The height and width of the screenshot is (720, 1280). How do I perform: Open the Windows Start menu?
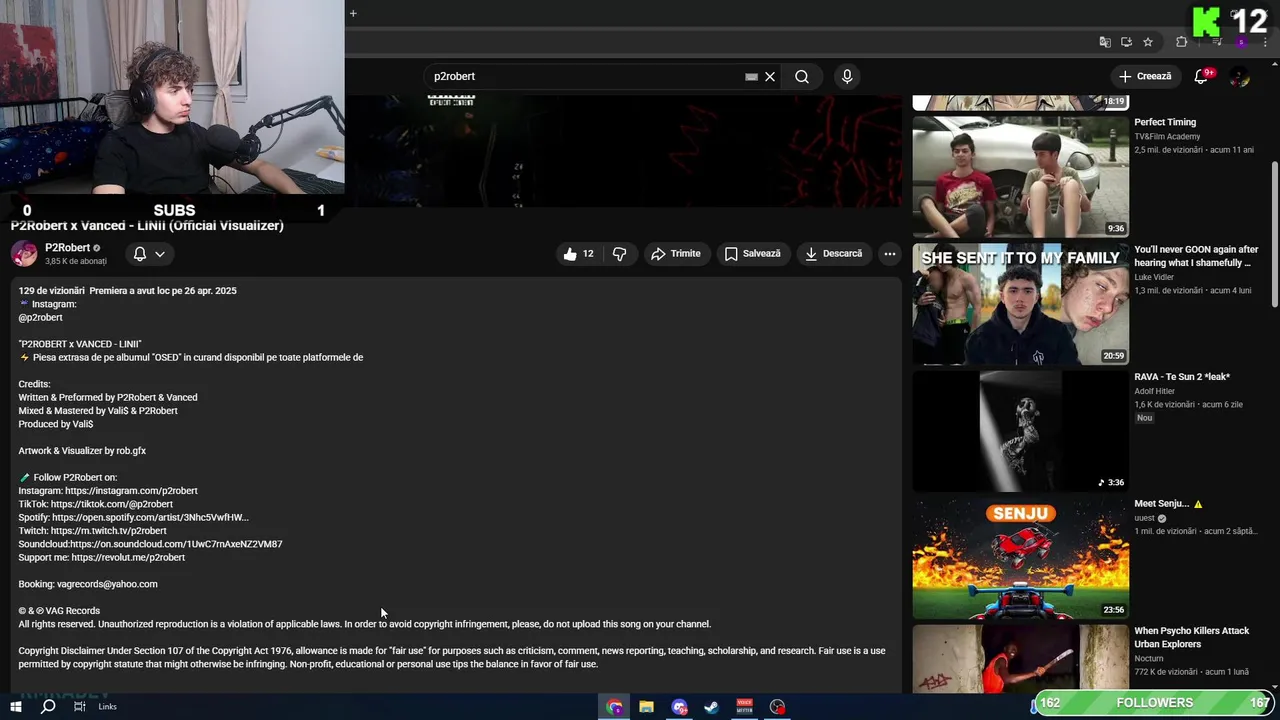15,707
